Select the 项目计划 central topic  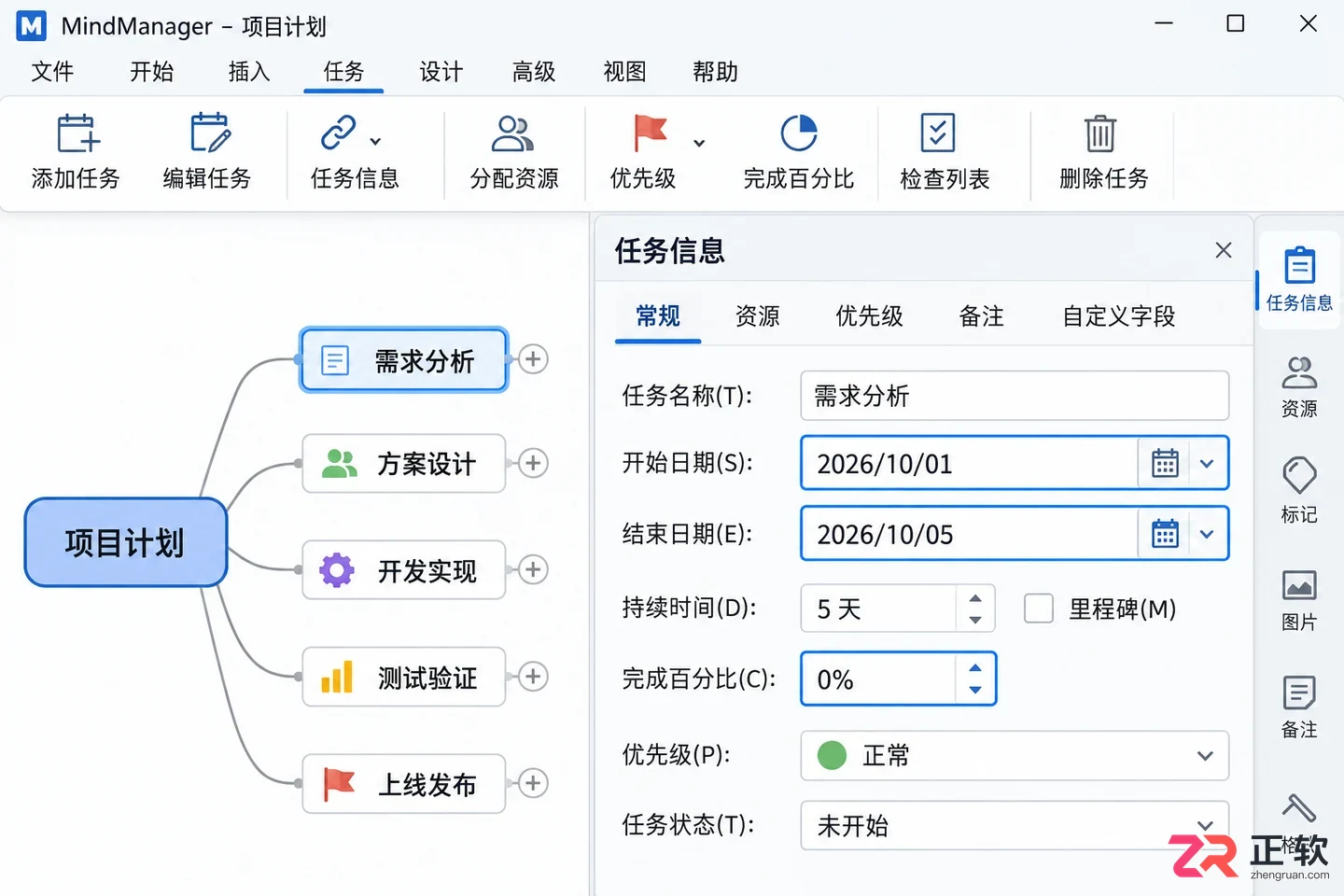coord(125,542)
